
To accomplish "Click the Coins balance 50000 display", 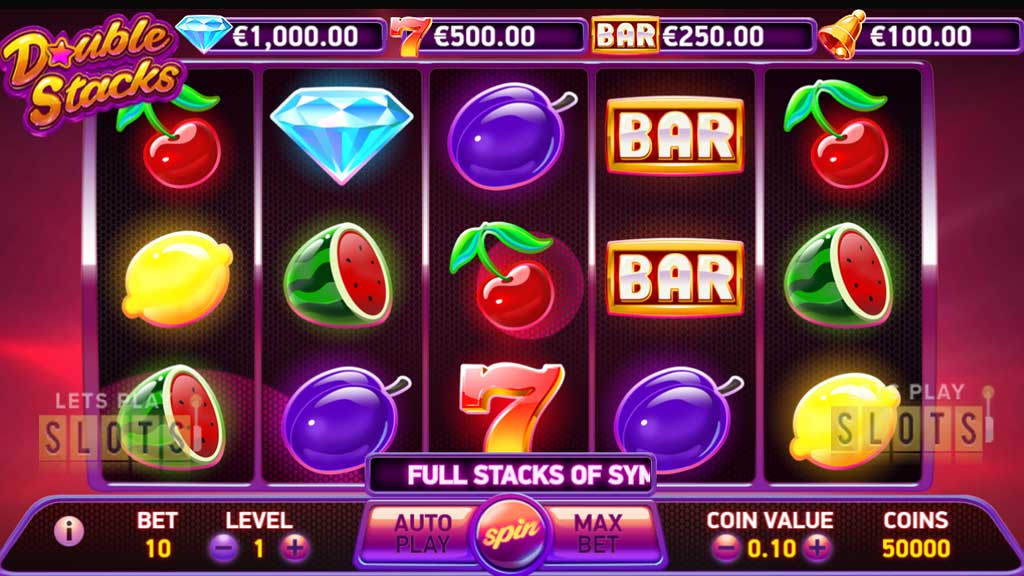I will (916, 549).
